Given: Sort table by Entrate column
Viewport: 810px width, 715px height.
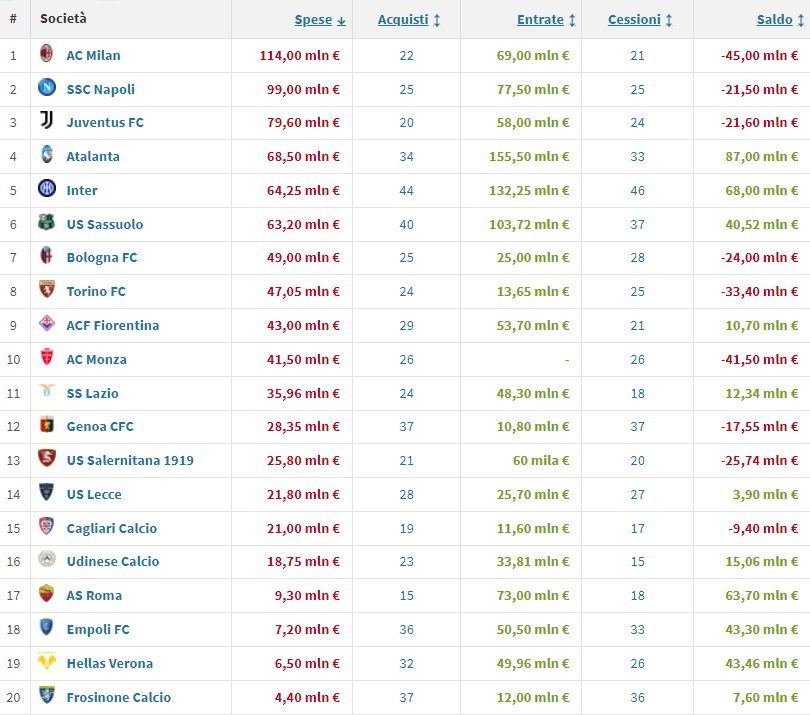Looking at the screenshot, I should pos(540,20).
